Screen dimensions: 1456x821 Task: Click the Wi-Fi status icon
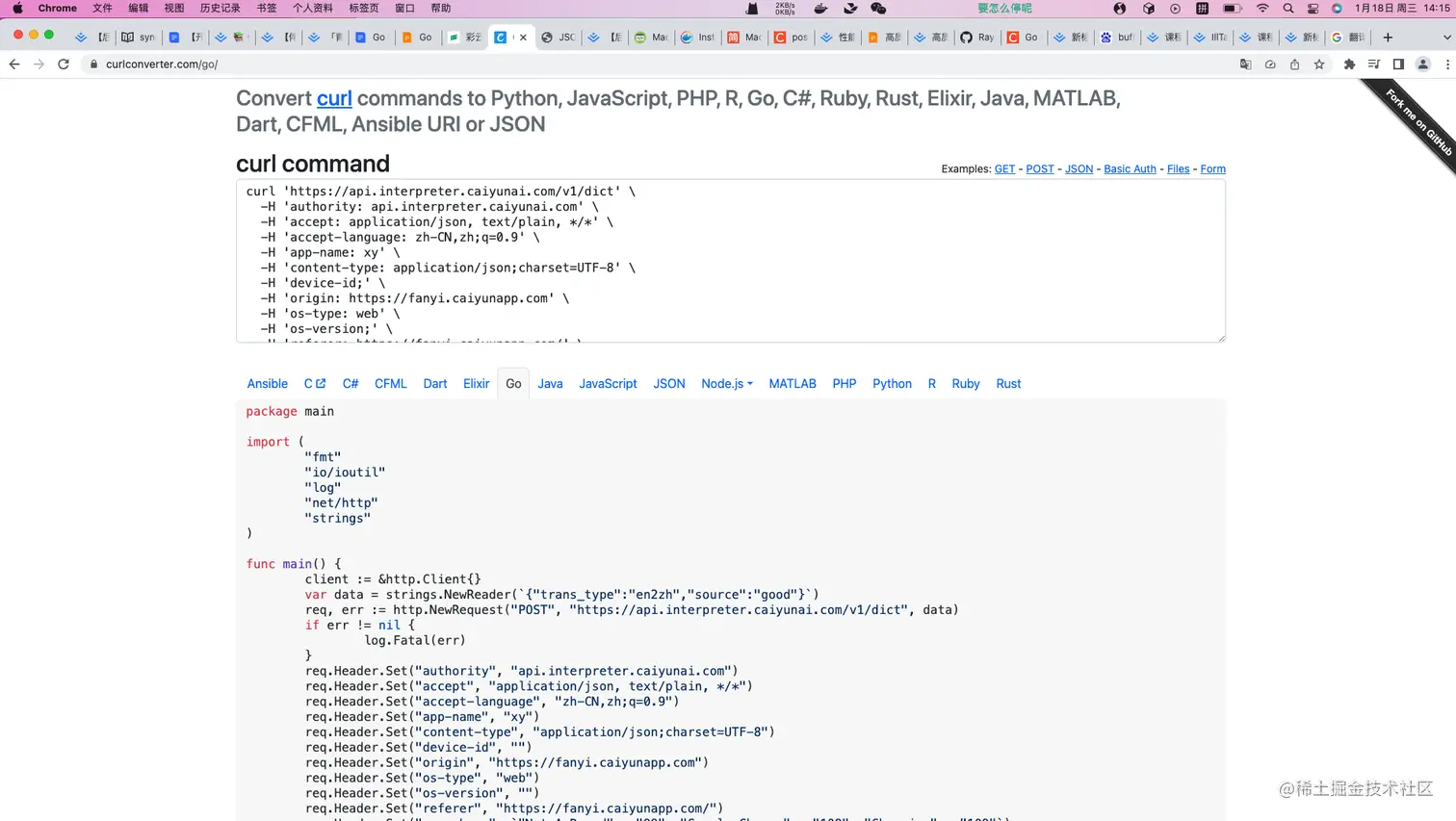click(x=1262, y=9)
